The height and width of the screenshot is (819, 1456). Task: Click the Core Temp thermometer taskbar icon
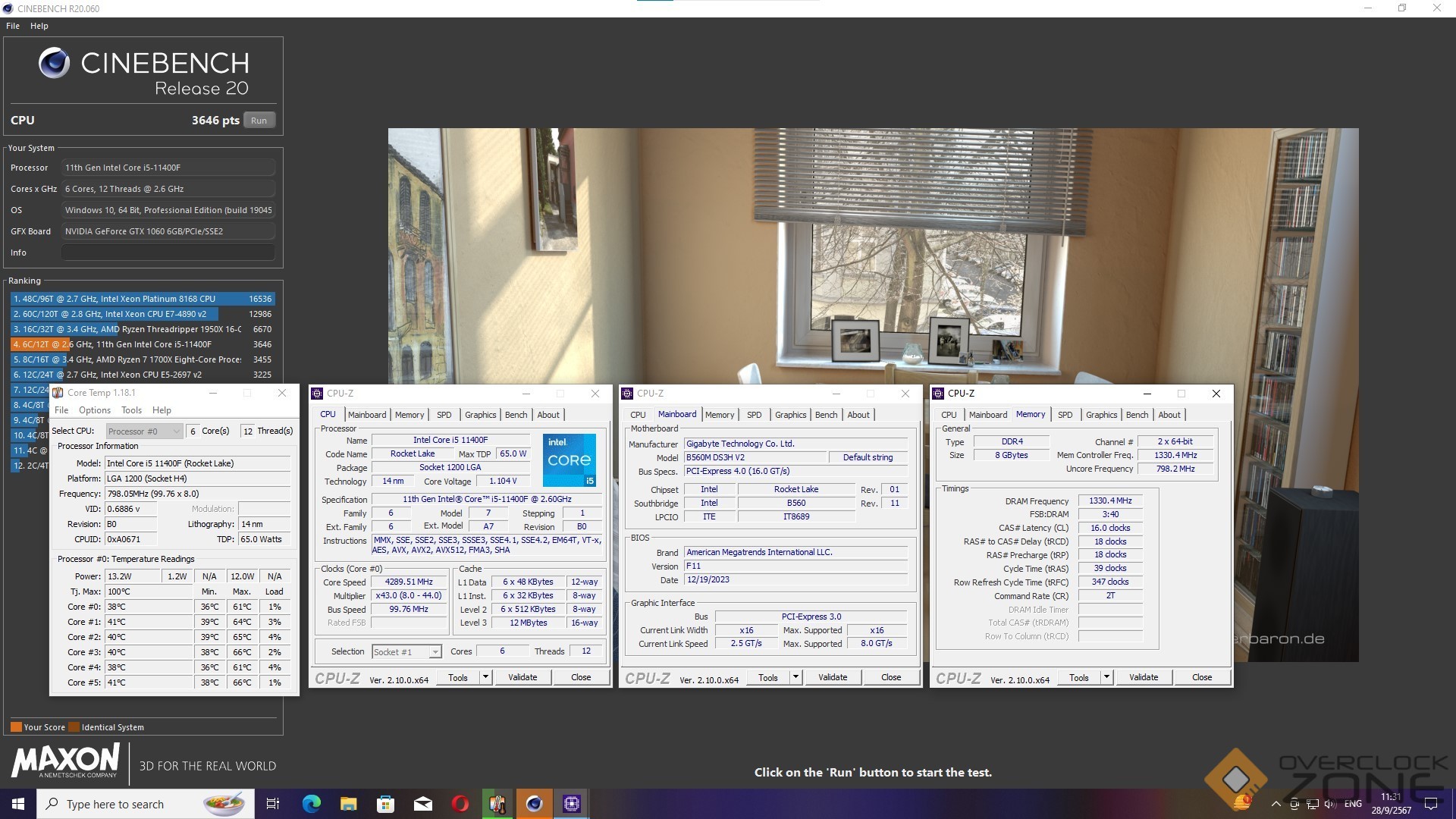(497, 804)
